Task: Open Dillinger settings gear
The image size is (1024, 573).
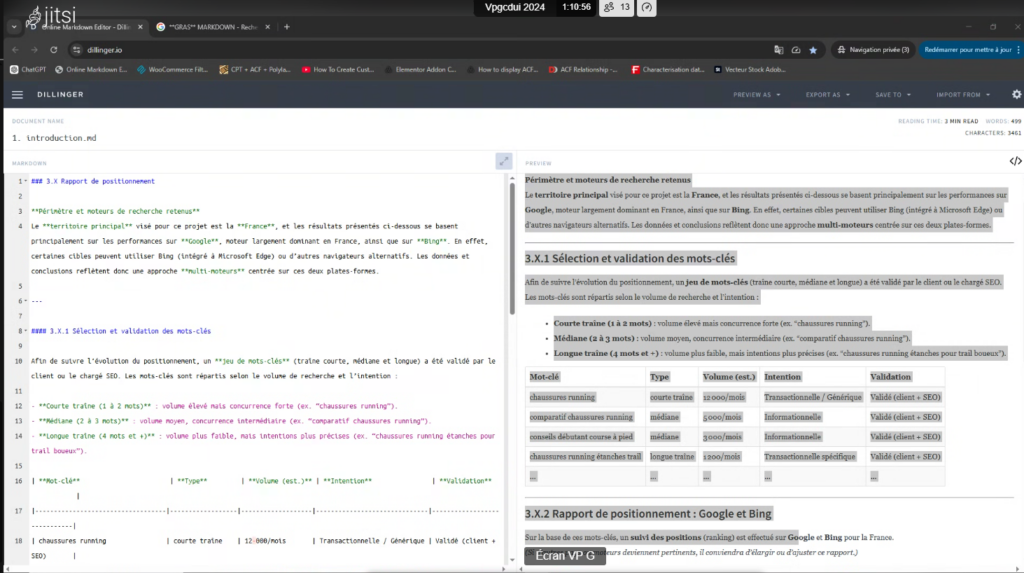Action: click(x=1016, y=95)
